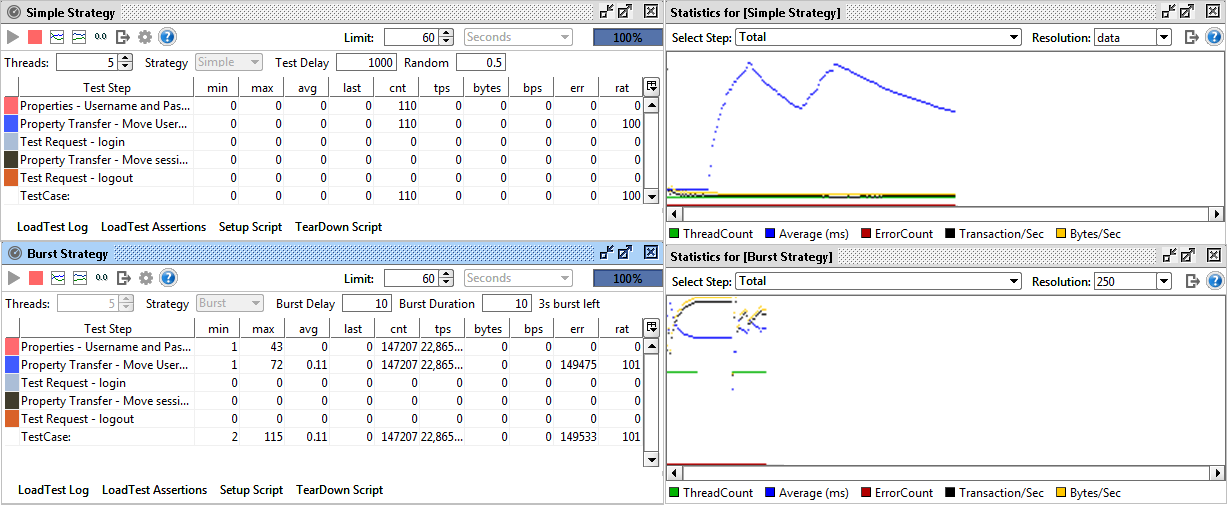Focus the Limit field in Simple Strategy

[411, 37]
